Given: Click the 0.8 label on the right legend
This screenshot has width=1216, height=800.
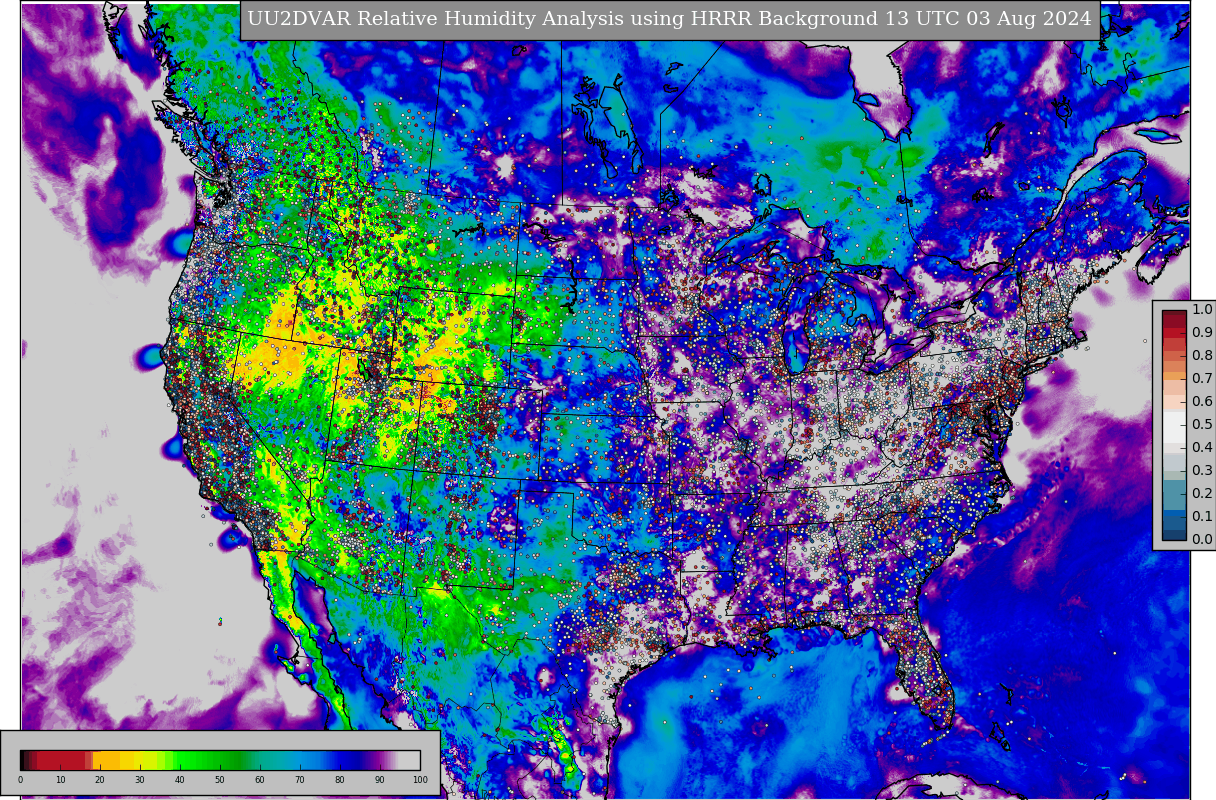Looking at the screenshot, I should [1202, 356].
